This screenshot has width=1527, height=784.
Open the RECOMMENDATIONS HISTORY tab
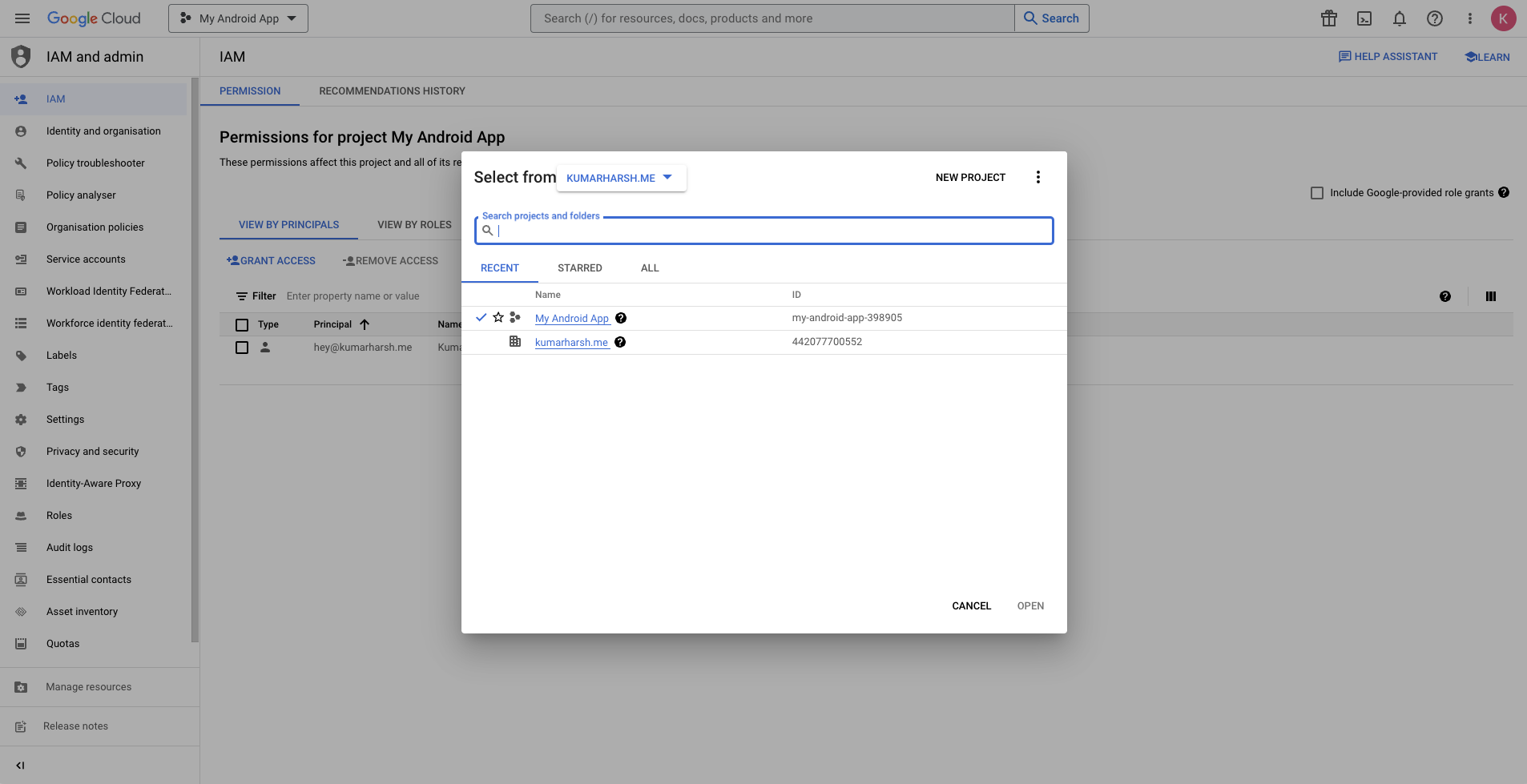(391, 90)
